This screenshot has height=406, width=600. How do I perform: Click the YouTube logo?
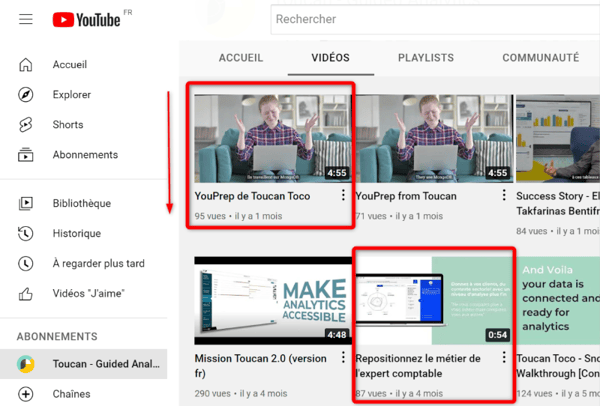point(88,19)
